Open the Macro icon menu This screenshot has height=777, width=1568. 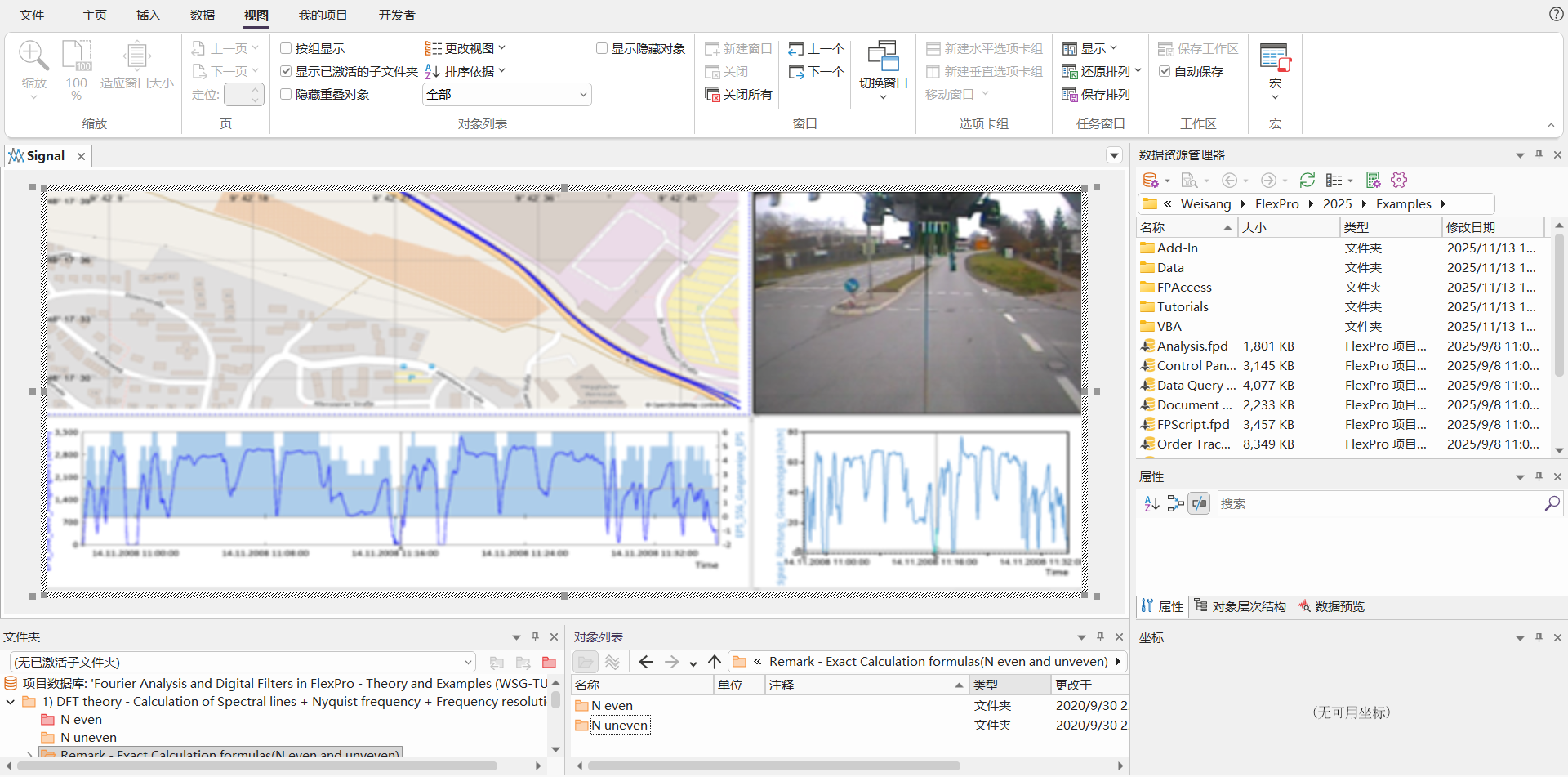[x=1274, y=70]
